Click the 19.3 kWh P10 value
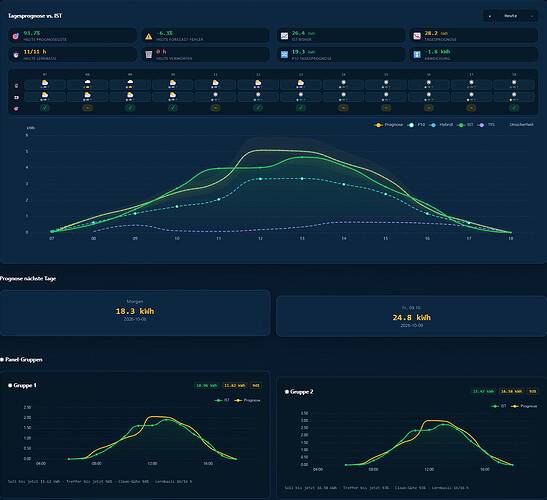 coord(304,52)
